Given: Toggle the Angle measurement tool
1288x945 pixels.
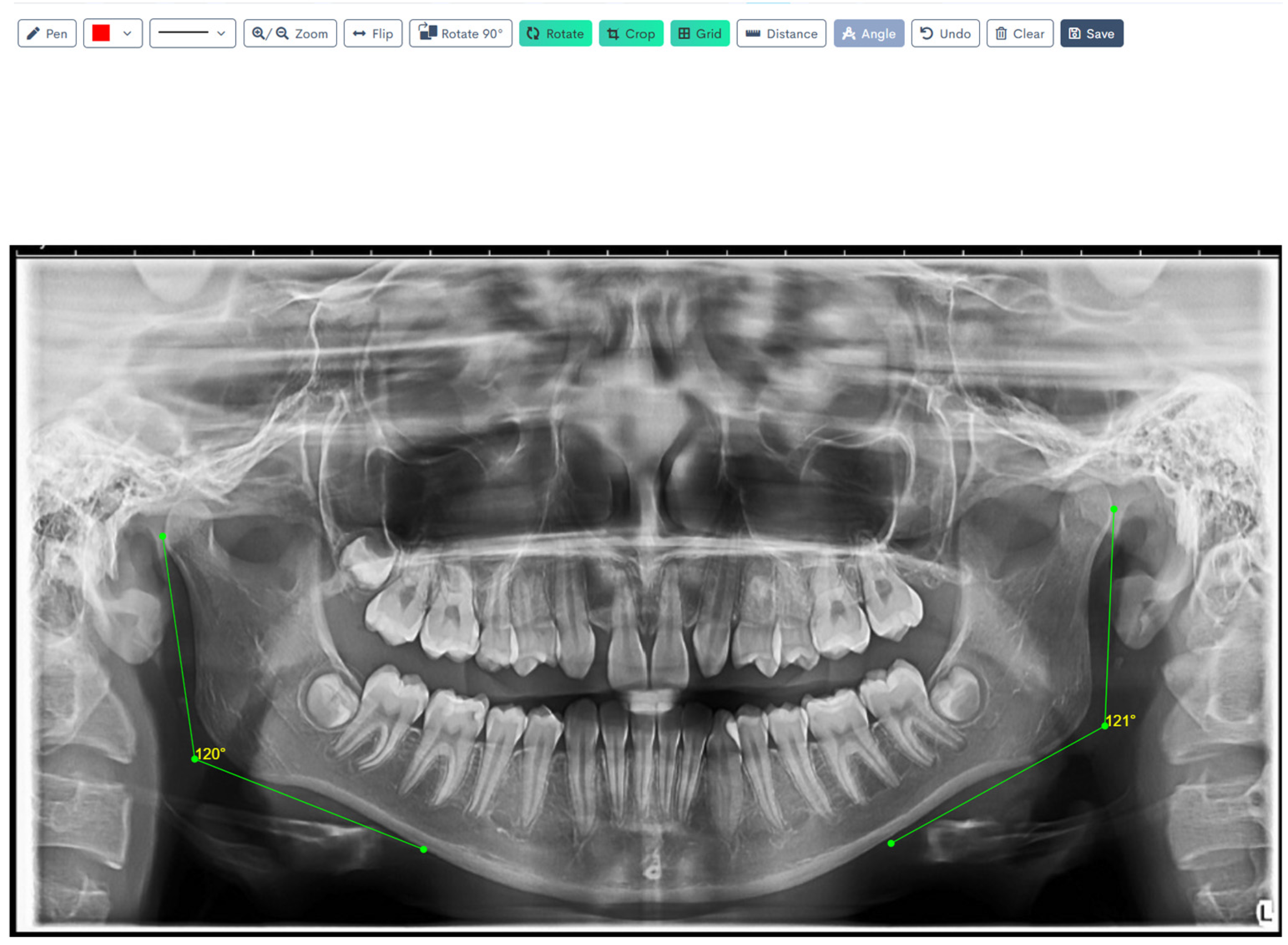Looking at the screenshot, I should tap(868, 34).
